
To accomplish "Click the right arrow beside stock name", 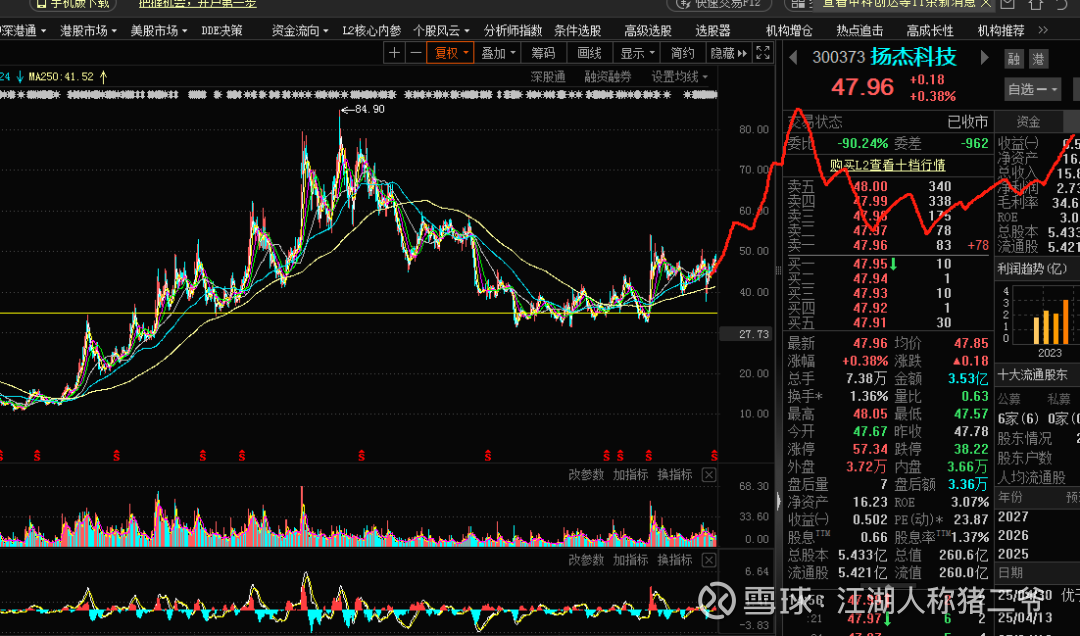I will [985, 57].
